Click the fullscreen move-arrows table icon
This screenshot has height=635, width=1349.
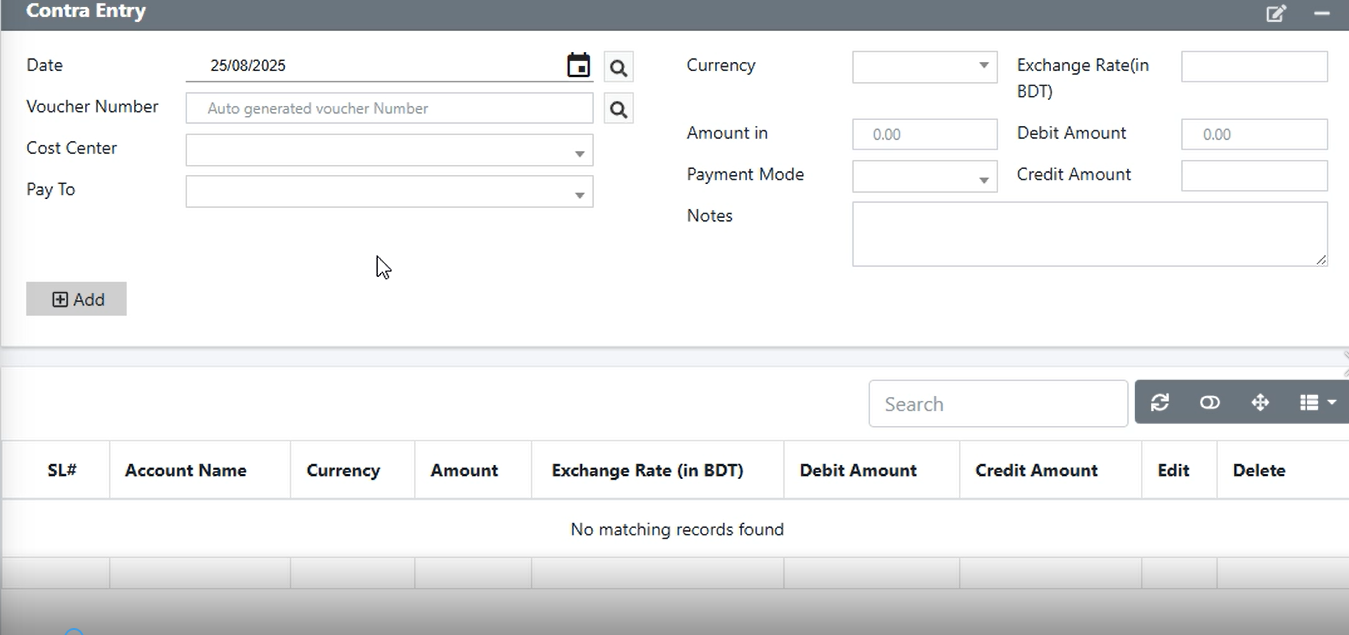click(1260, 402)
